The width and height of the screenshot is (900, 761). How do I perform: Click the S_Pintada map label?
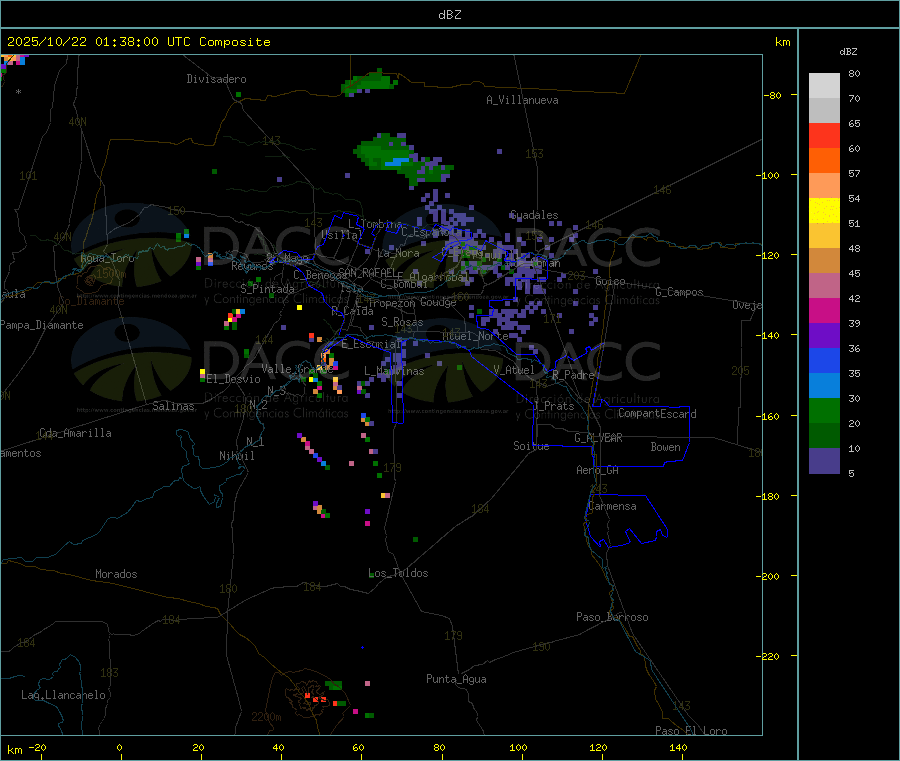point(267,289)
